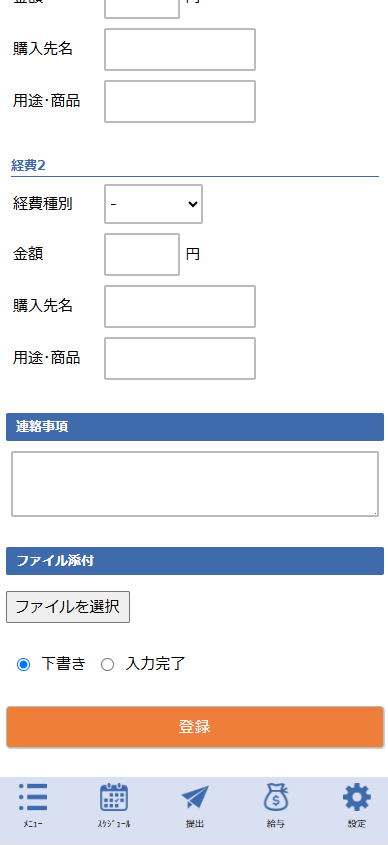Click the 用途・商品 field in 経費2
388x845 pixels.
(x=180, y=358)
